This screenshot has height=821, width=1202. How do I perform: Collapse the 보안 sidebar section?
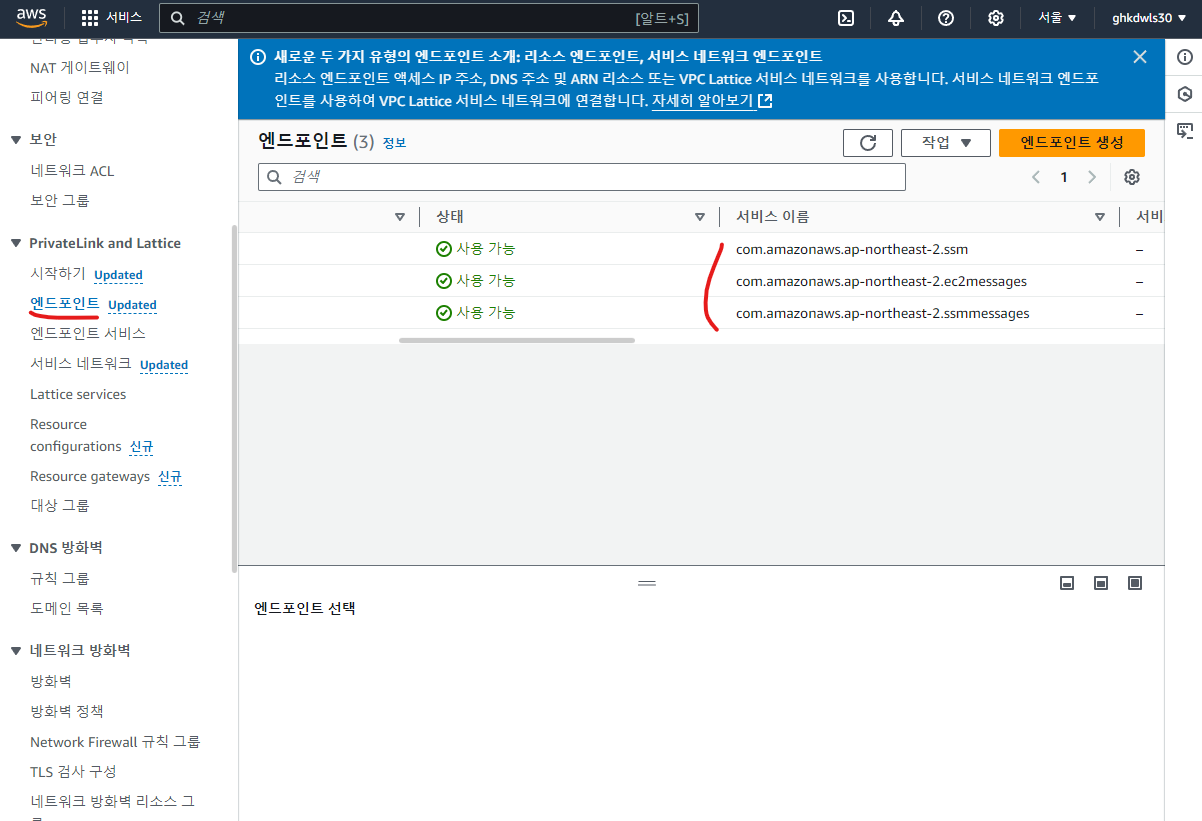pos(16,140)
